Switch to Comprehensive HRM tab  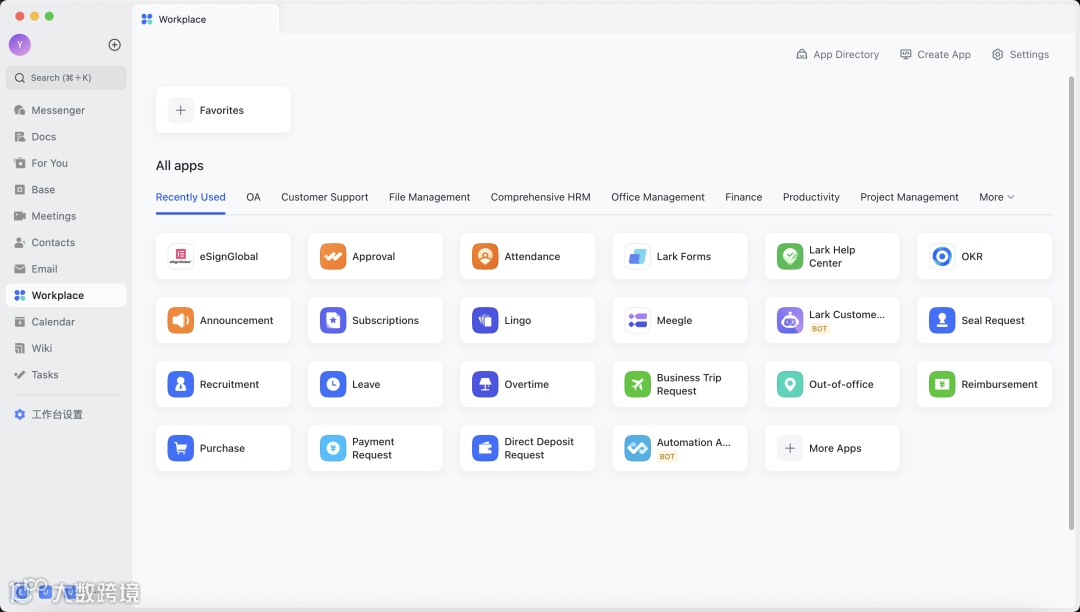coord(541,197)
